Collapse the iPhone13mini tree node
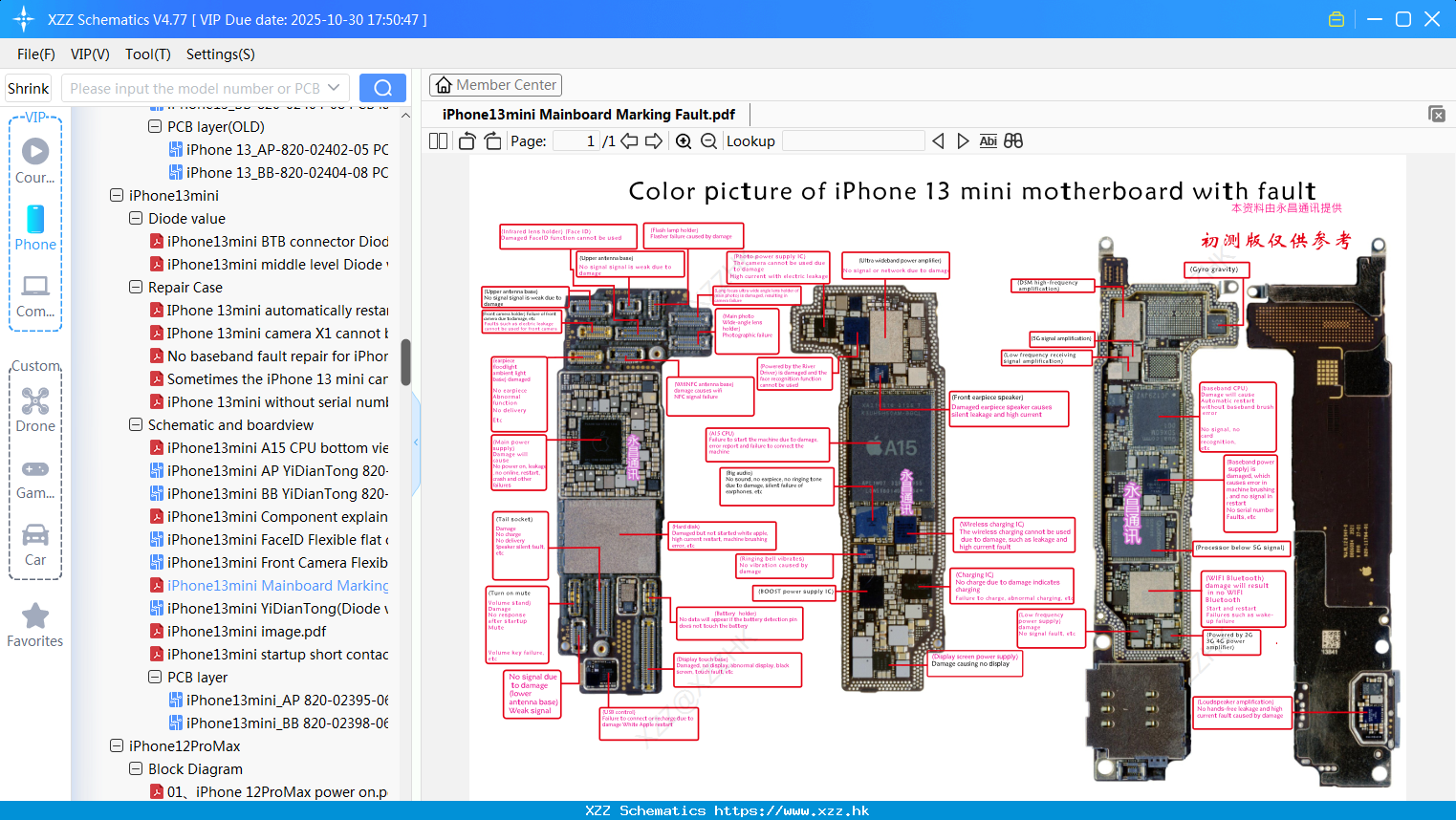This screenshot has width=1456, height=820. click(x=117, y=195)
